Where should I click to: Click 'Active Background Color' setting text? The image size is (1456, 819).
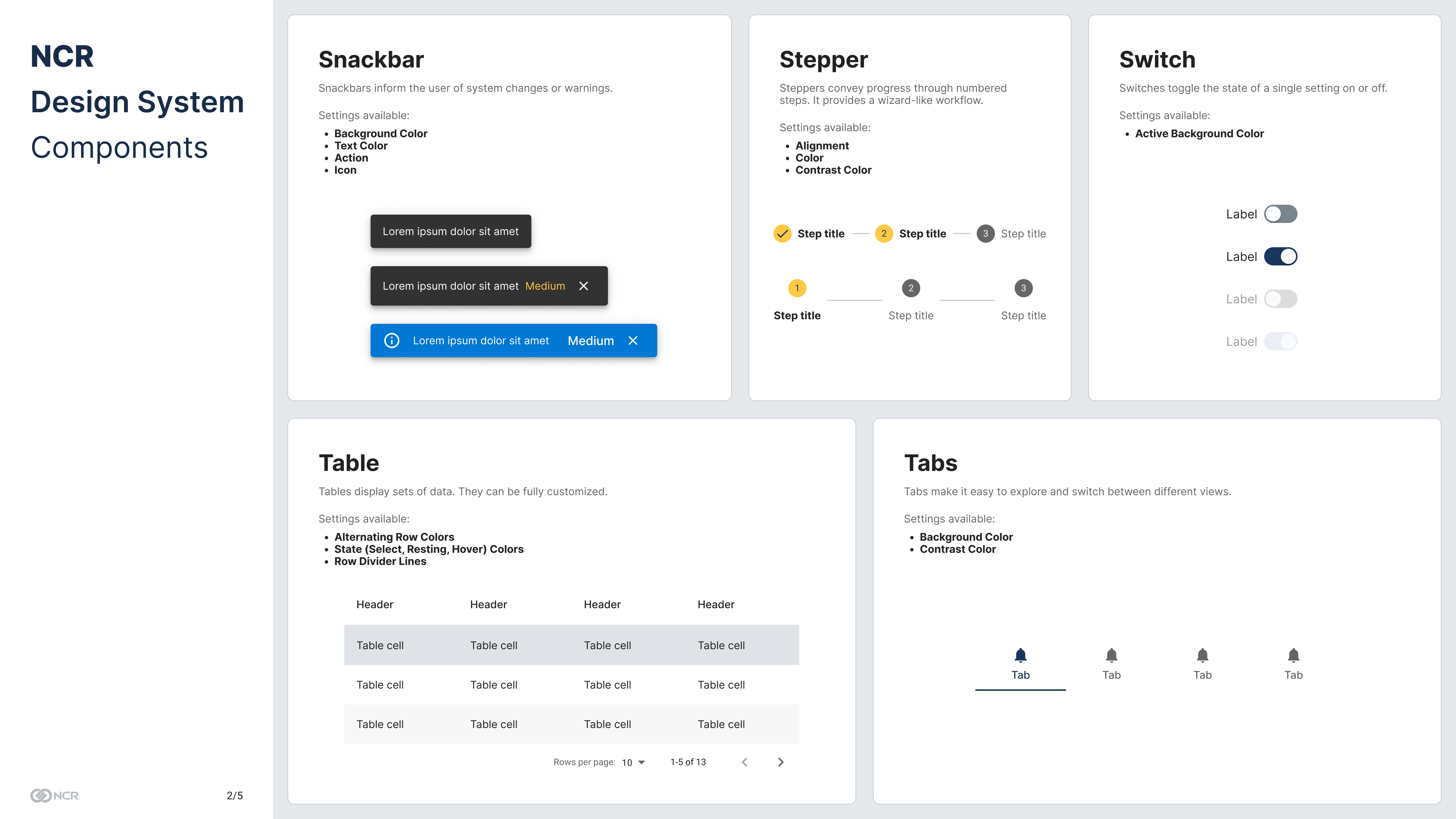point(1199,133)
